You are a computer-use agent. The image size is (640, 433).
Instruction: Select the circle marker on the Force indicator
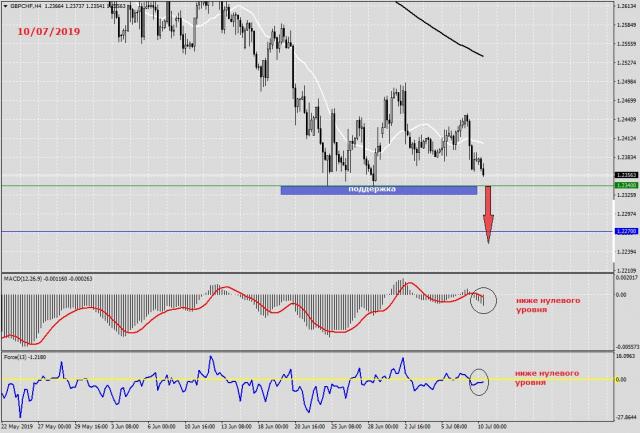pyautogui.click(x=481, y=380)
